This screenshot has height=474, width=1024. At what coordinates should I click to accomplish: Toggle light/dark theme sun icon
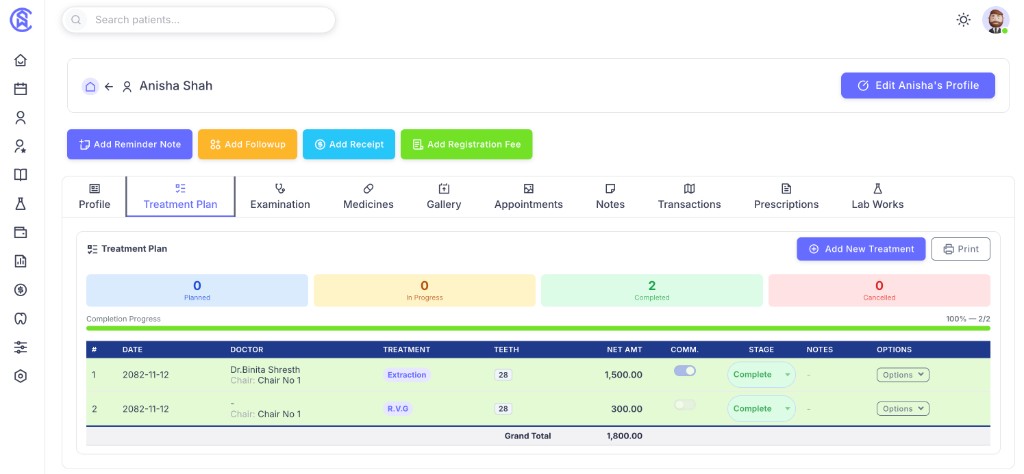(963, 20)
